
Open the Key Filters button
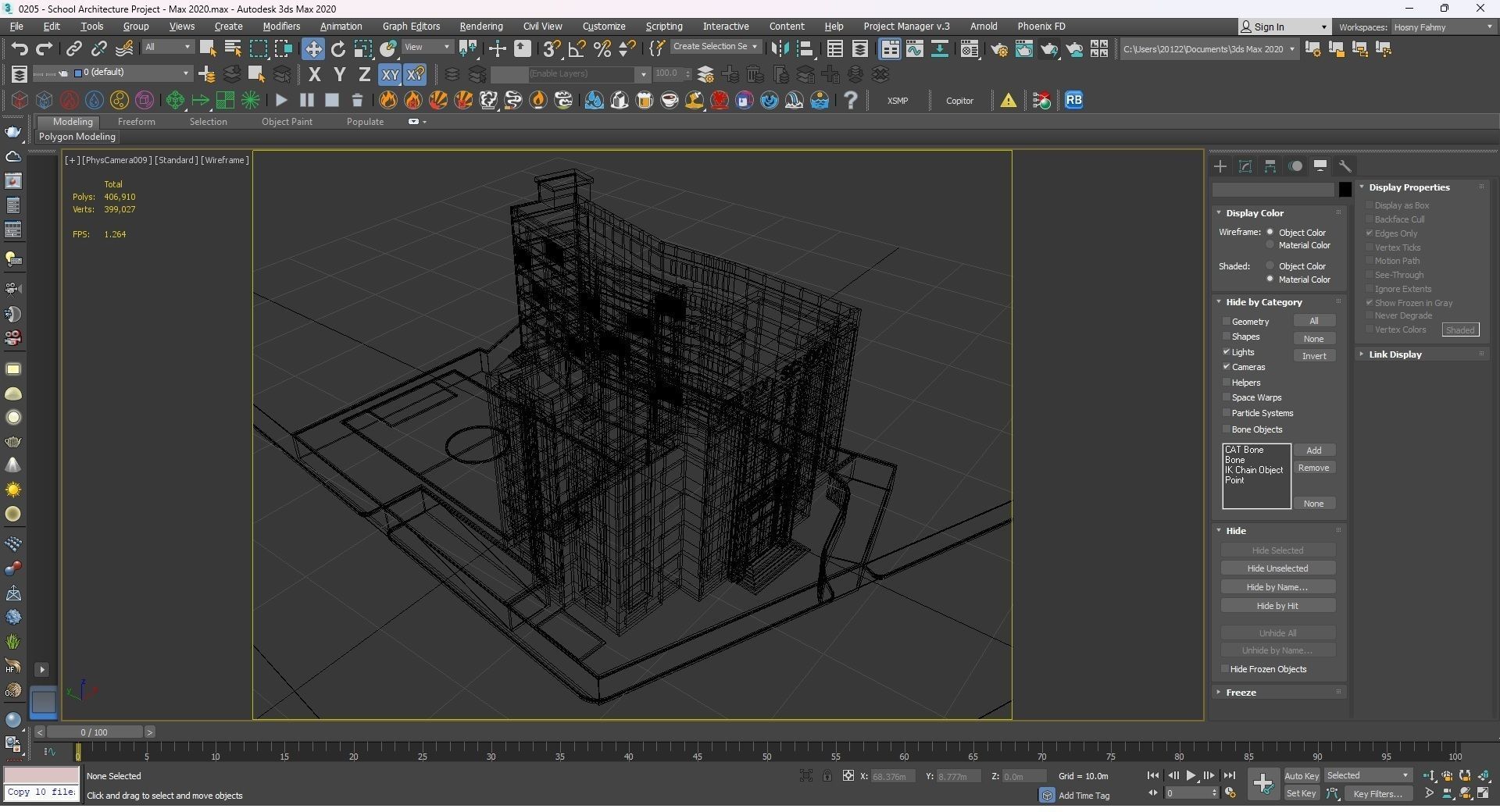tap(1378, 794)
